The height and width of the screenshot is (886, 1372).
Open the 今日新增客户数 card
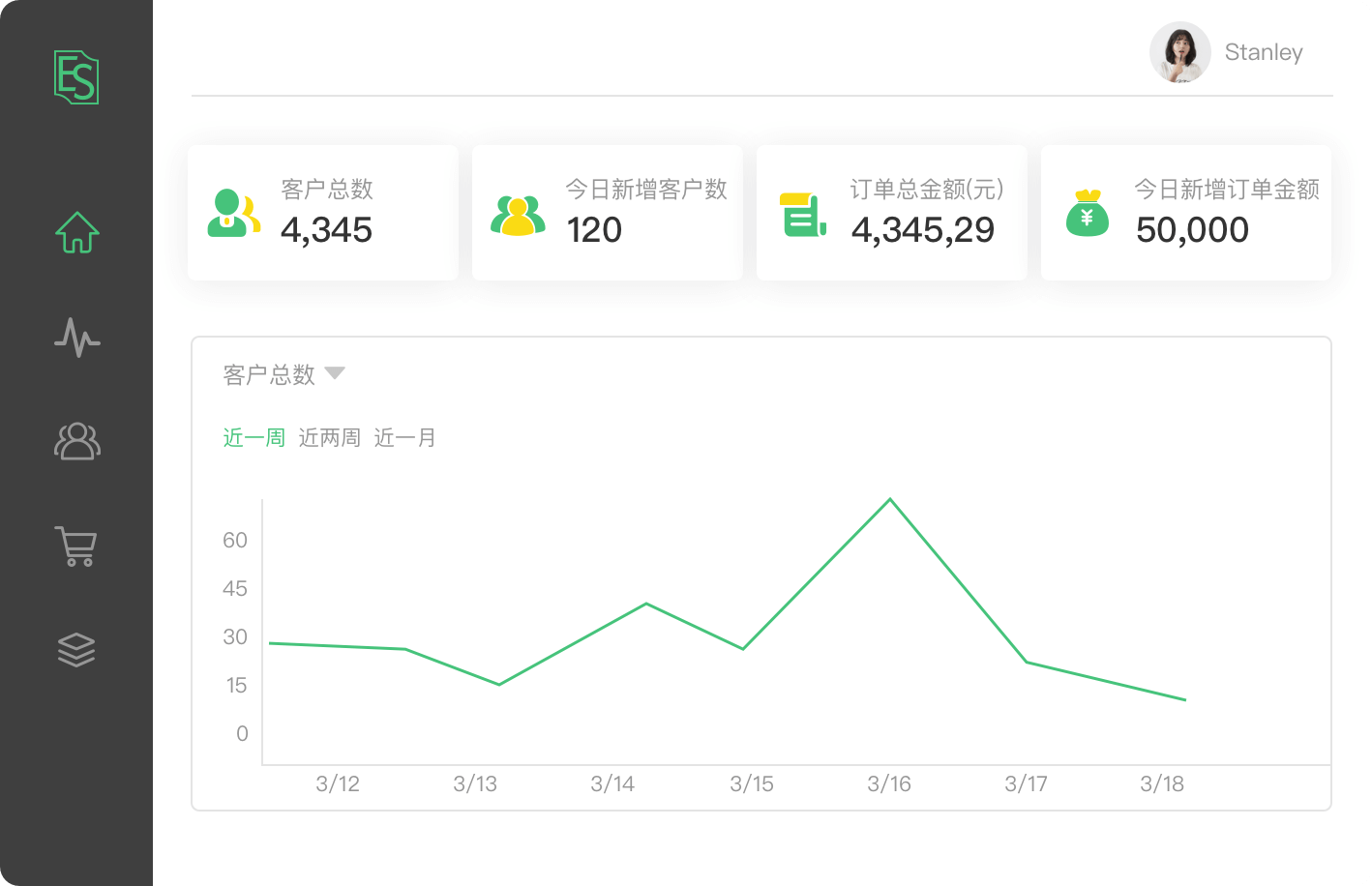(x=607, y=213)
